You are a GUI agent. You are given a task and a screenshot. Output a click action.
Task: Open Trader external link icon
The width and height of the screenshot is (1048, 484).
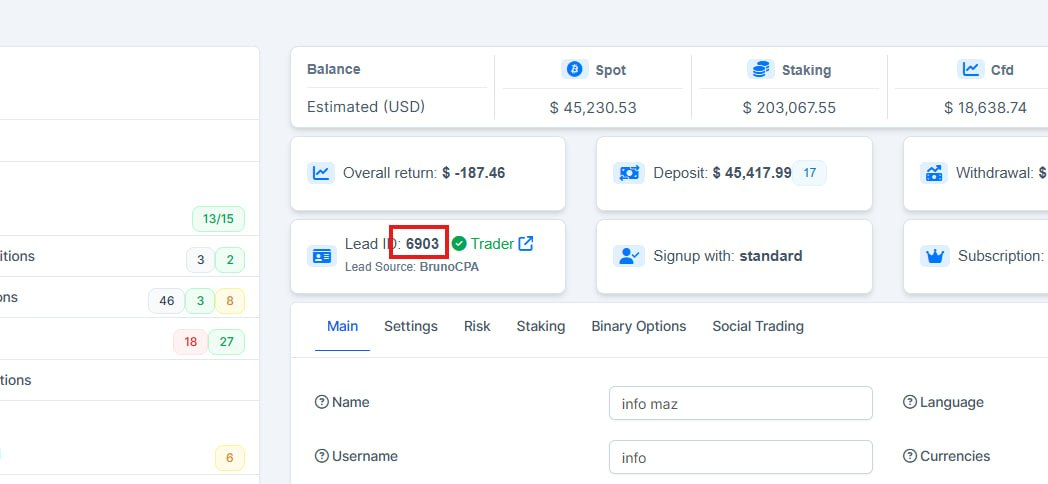pos(526,243)
